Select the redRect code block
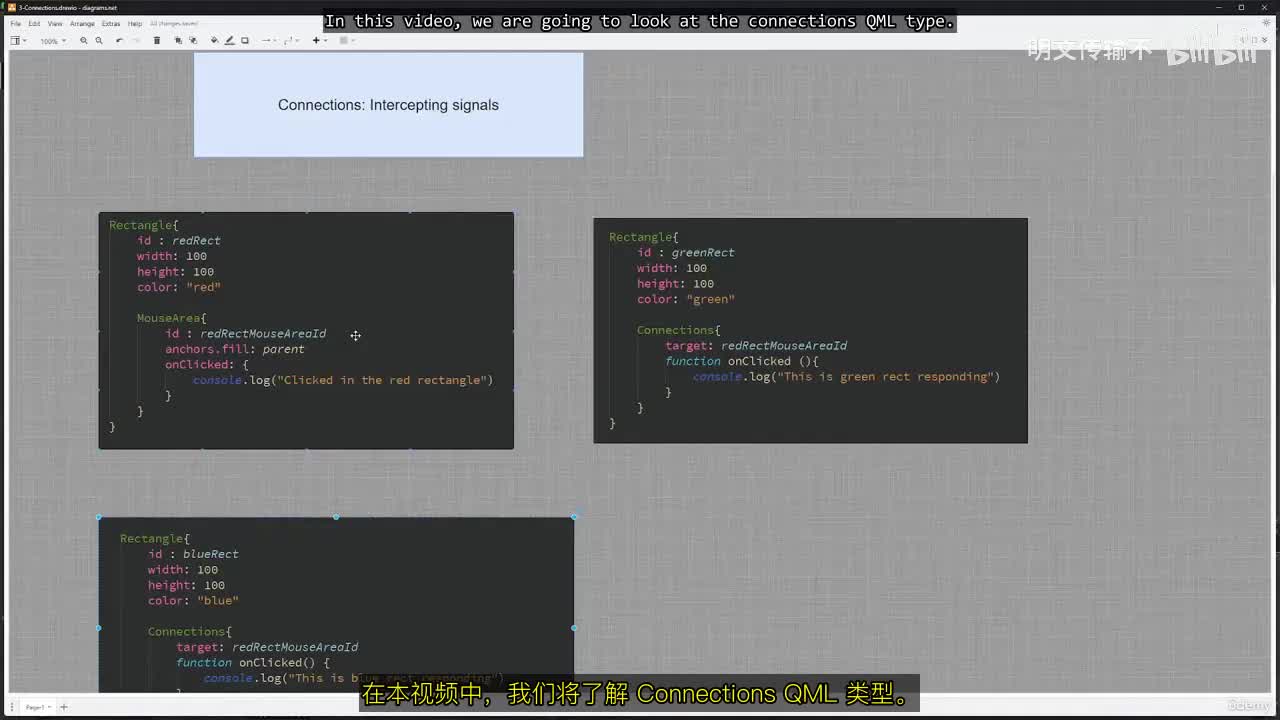The height and width of the screenshot is (720, 1280). tap(306, 330)
